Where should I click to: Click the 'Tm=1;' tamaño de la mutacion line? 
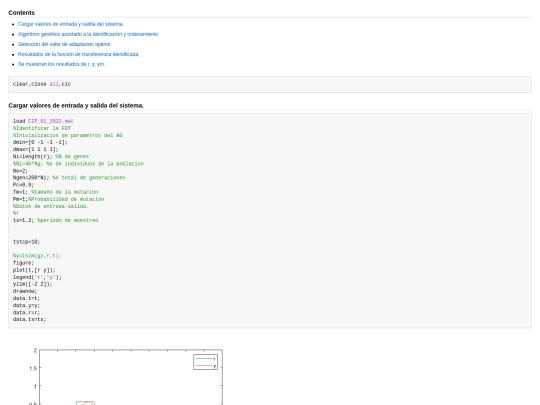click(x=55, y=192)
